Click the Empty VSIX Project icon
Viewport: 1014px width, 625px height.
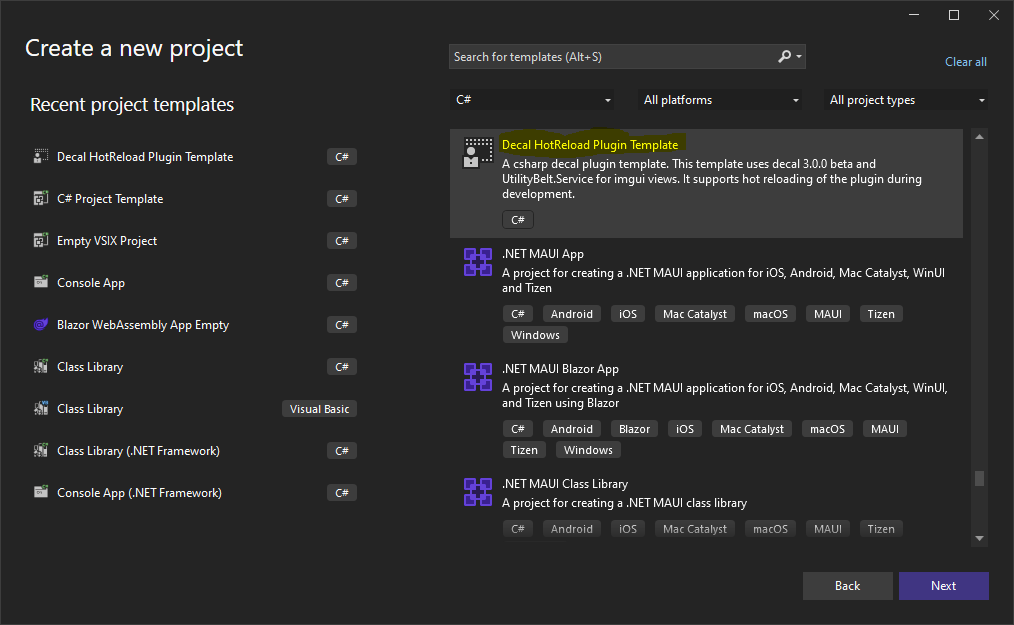point(41,241)
